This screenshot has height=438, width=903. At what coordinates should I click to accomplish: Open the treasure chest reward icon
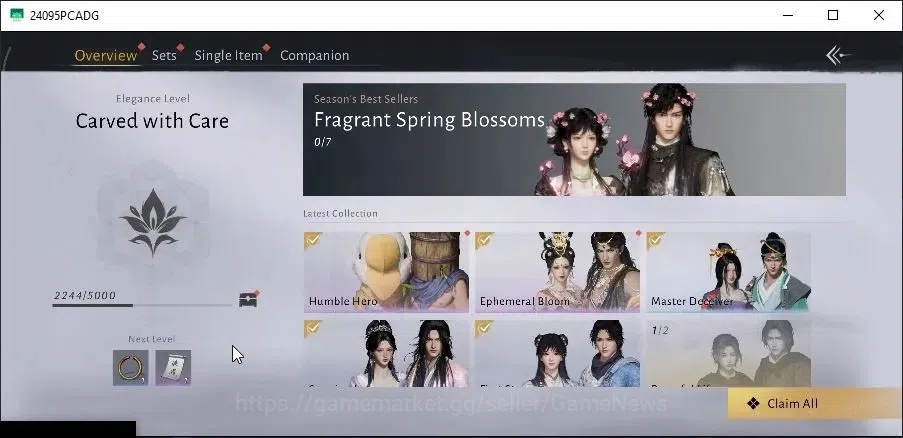pyautogui.click(x=248, y=299)
